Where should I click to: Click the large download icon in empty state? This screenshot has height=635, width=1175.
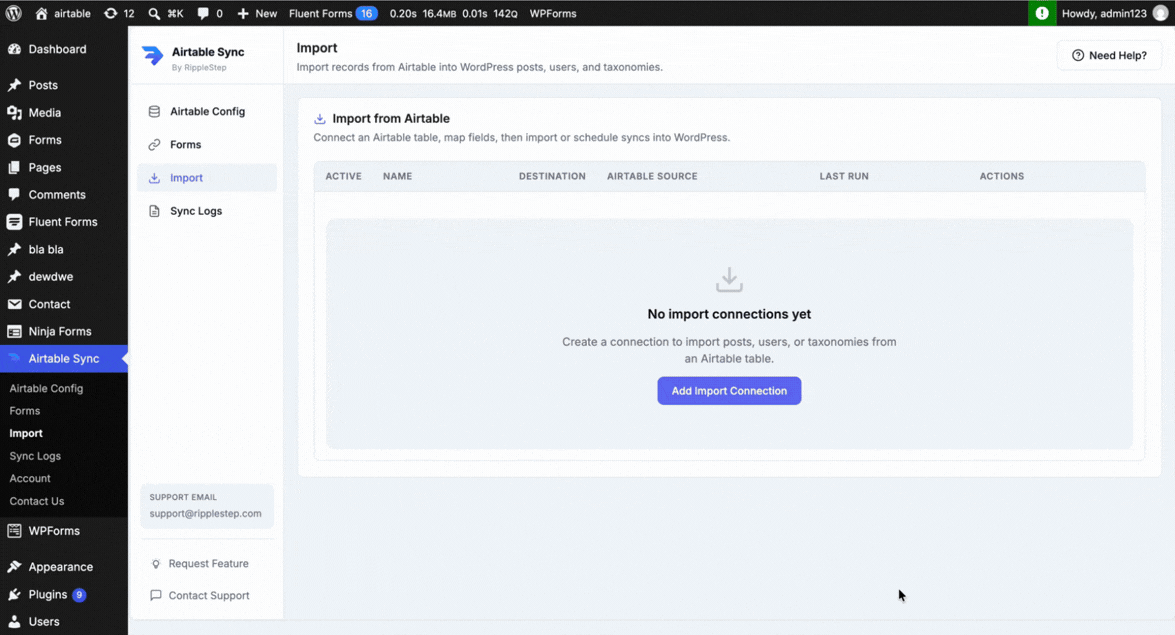click(x=729, y=280)
